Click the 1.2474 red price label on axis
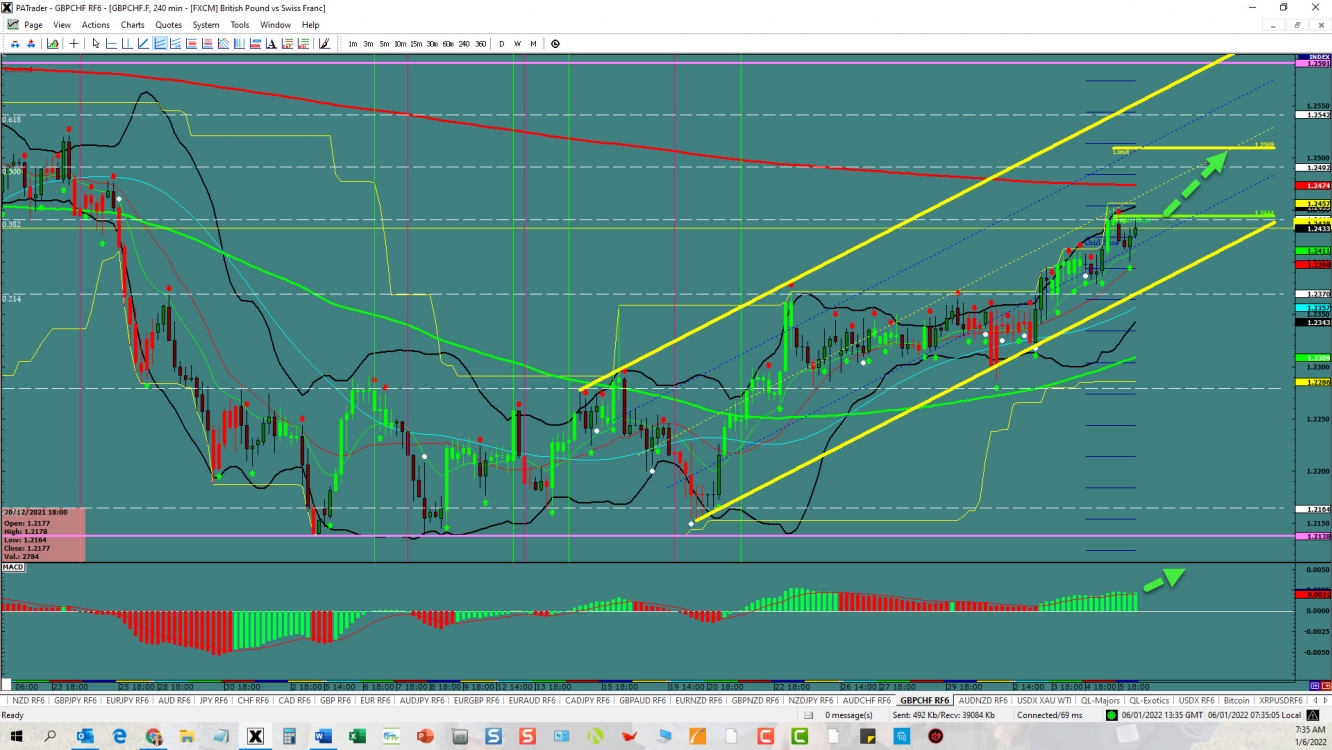 pyautogui.click(x=1312, y=186)
